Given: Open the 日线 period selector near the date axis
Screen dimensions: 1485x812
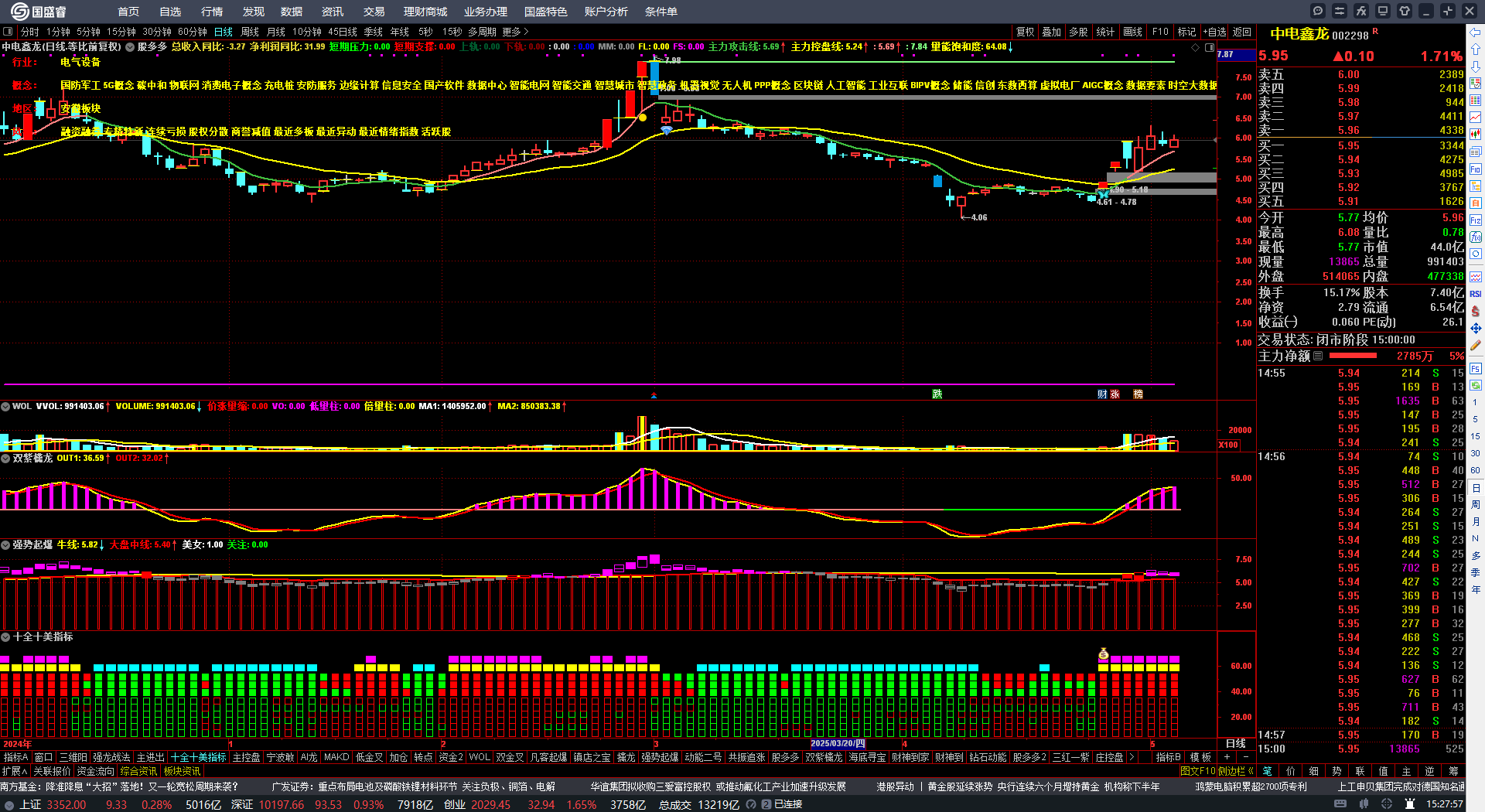Looking at the screenshot, I should (x=1236, y=743).
